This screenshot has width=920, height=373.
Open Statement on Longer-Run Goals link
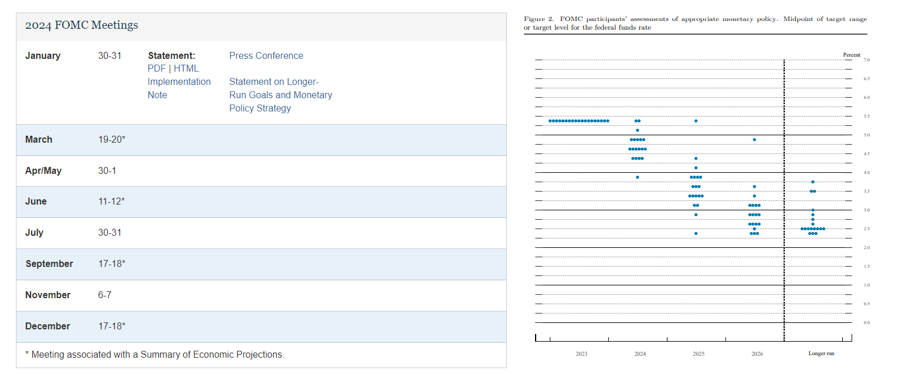point(280,95)
